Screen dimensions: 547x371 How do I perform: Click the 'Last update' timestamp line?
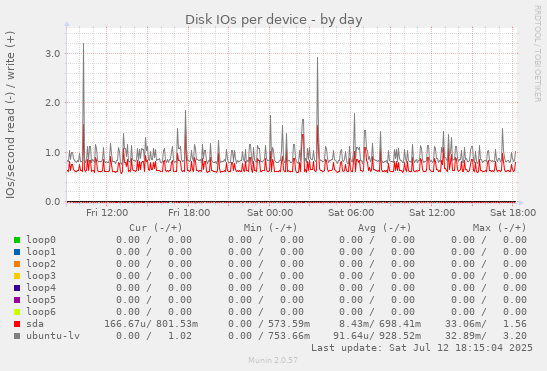pos(422,348)
